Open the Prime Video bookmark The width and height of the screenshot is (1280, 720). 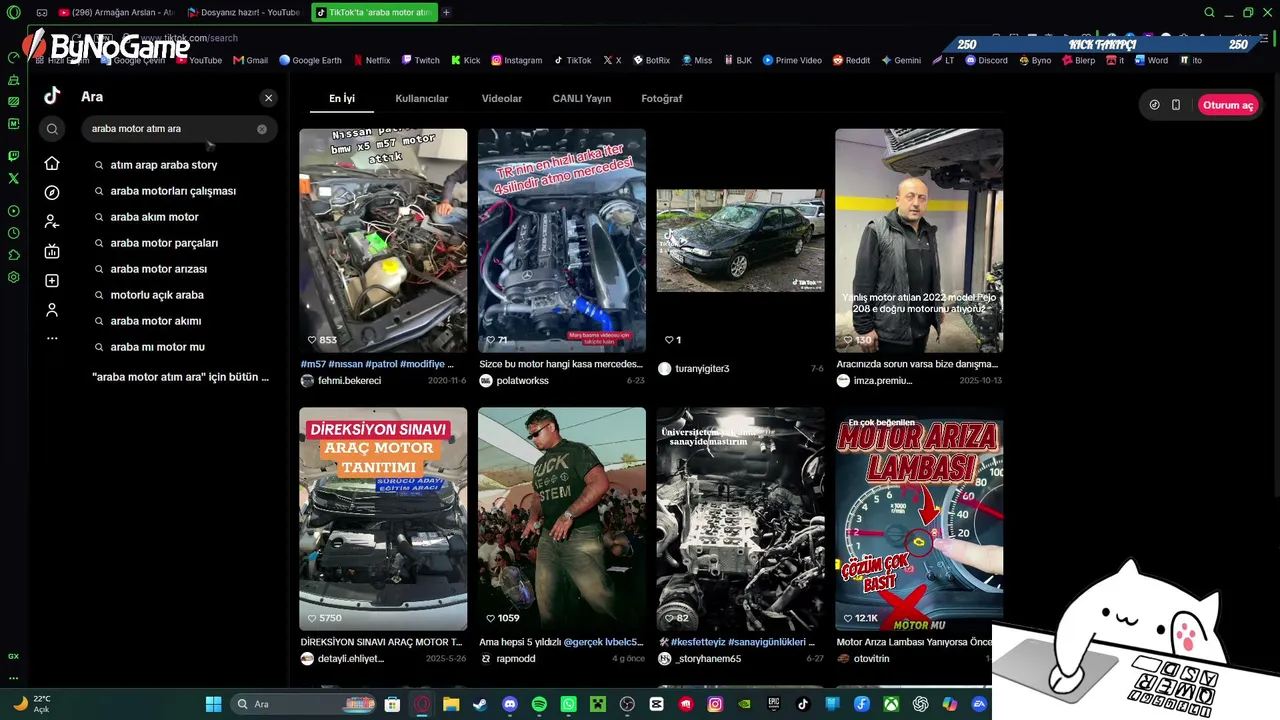coord(792,60)
